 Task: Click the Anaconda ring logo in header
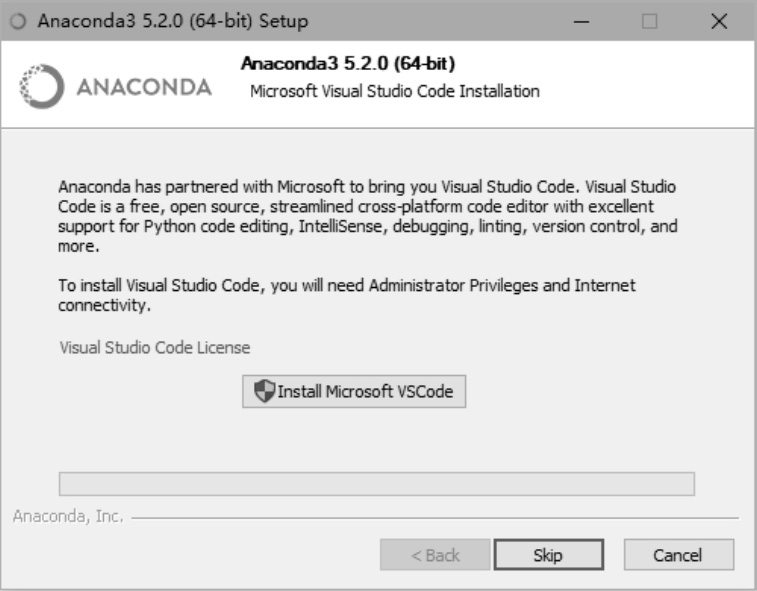[40, 84]
